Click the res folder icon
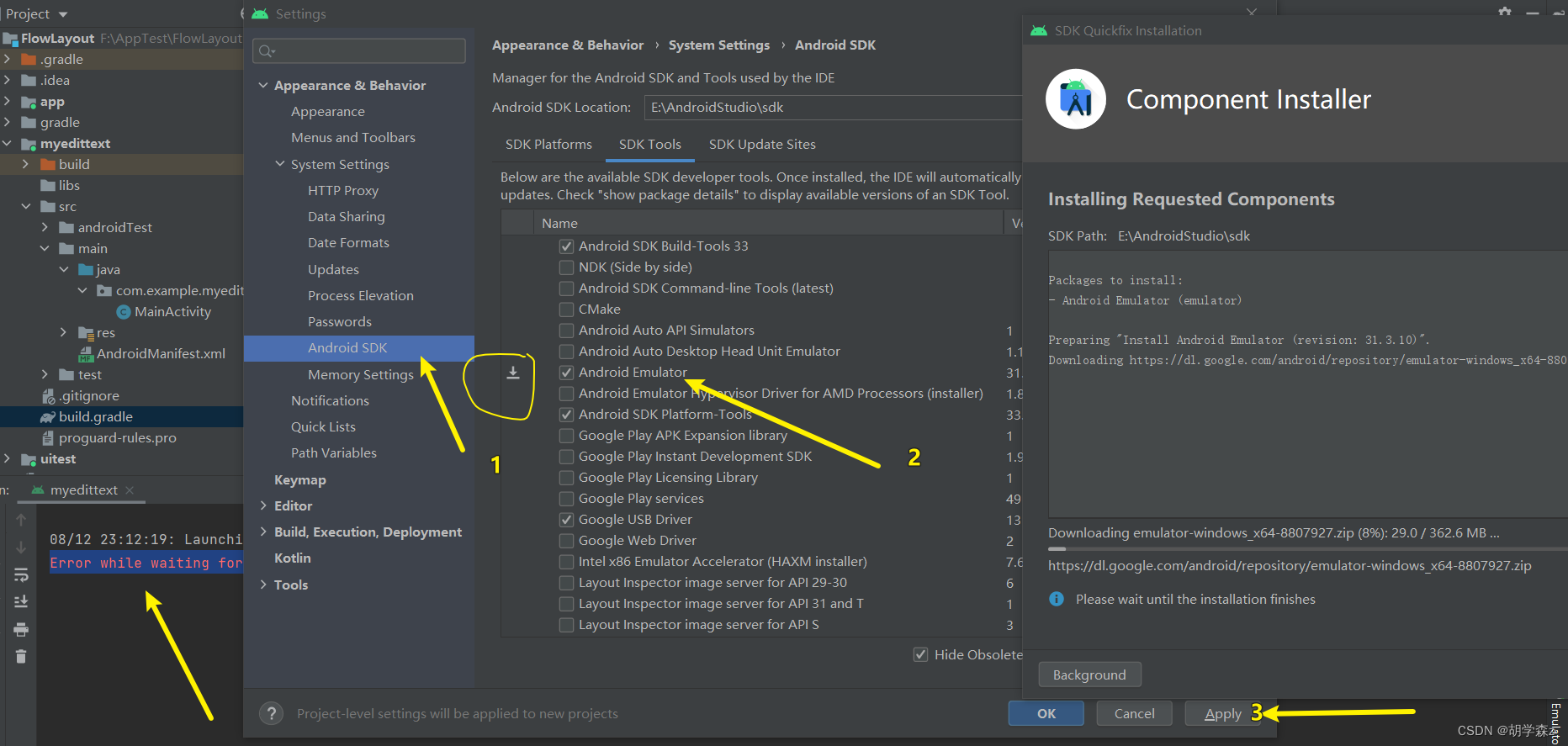Viewport: 1568px width, 746px height. pos(86,333)
